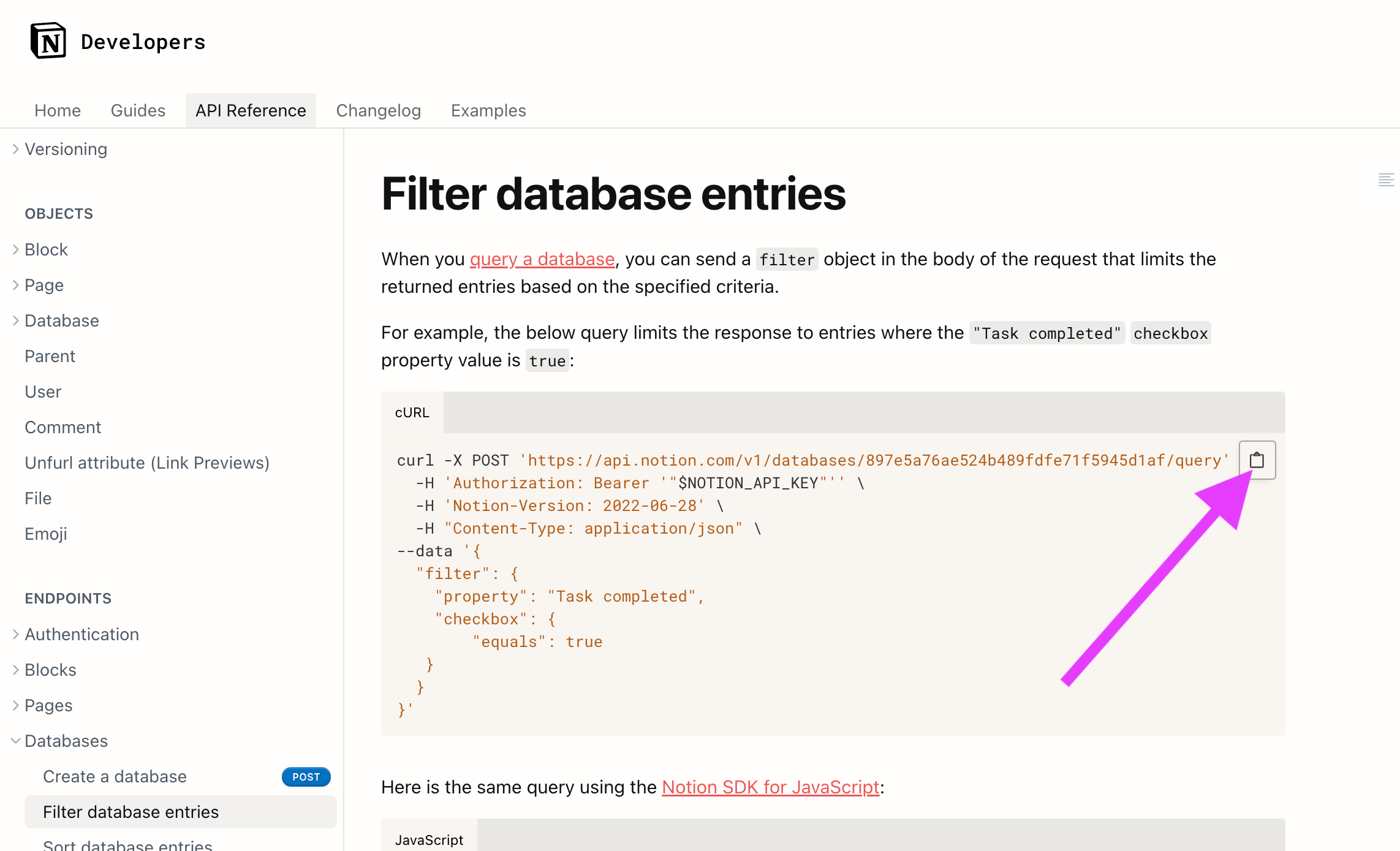
Task: Open the 'query a database' link
Action: [x=542, y=259]
